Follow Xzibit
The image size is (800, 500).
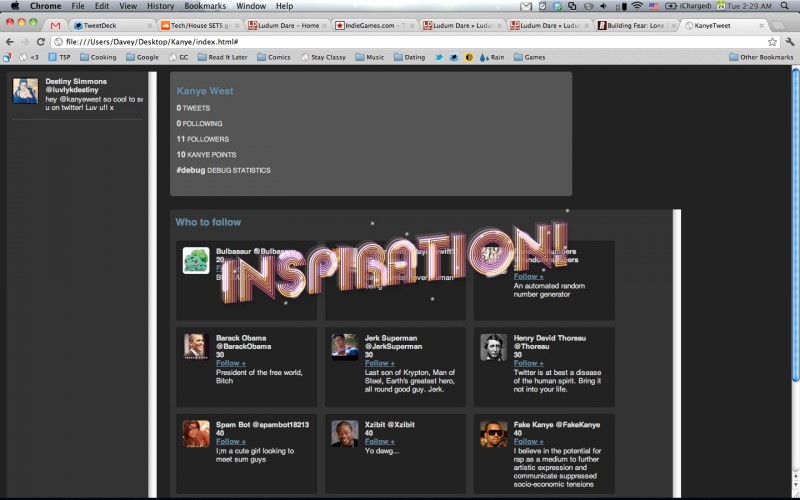[380, 441]
